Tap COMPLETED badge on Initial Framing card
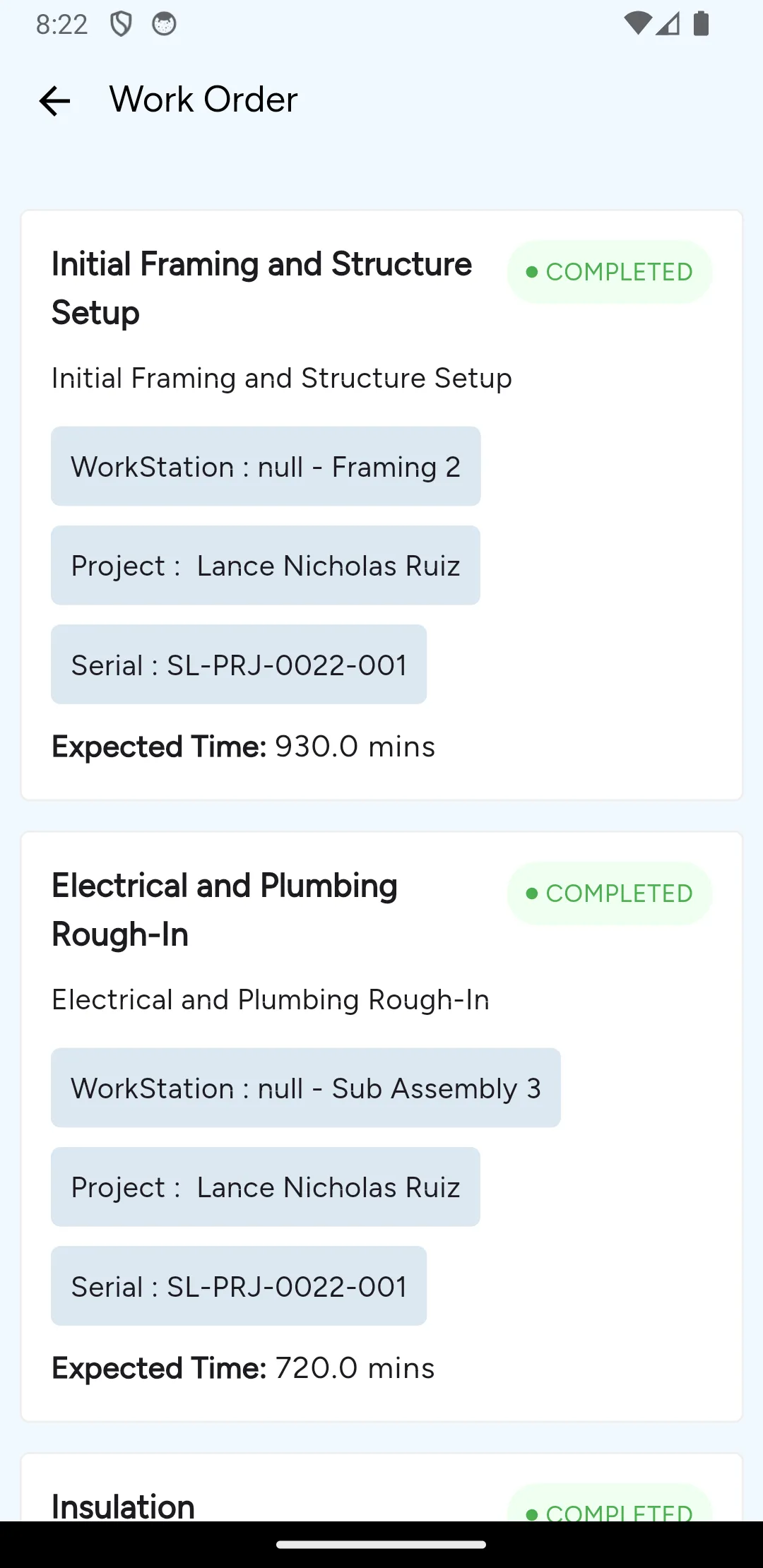Image resolution: width=763 pixels, height=1568 pixels. pyautogui.click(x=610, y=272)
